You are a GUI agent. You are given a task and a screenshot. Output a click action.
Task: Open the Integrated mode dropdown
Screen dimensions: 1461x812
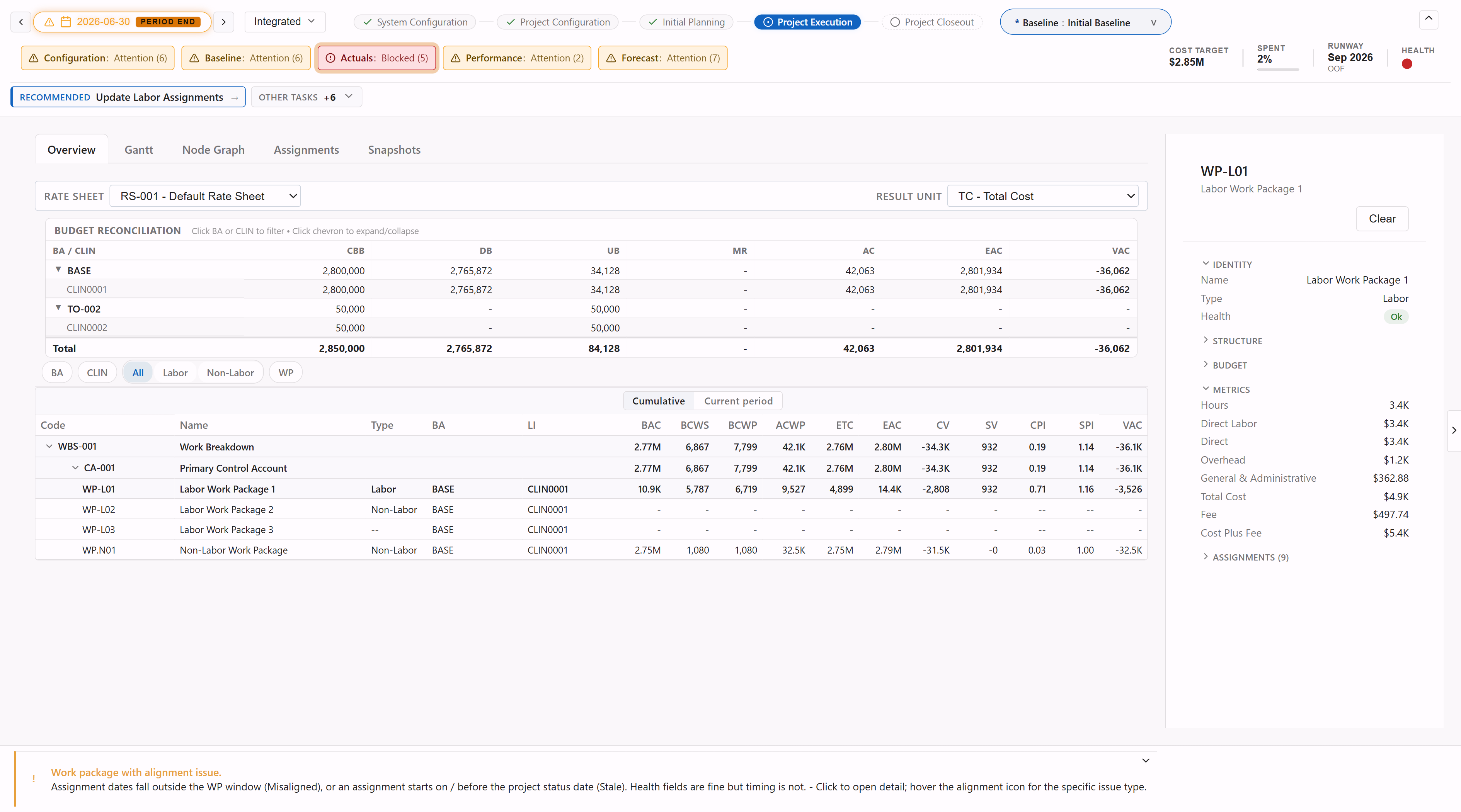285,22
